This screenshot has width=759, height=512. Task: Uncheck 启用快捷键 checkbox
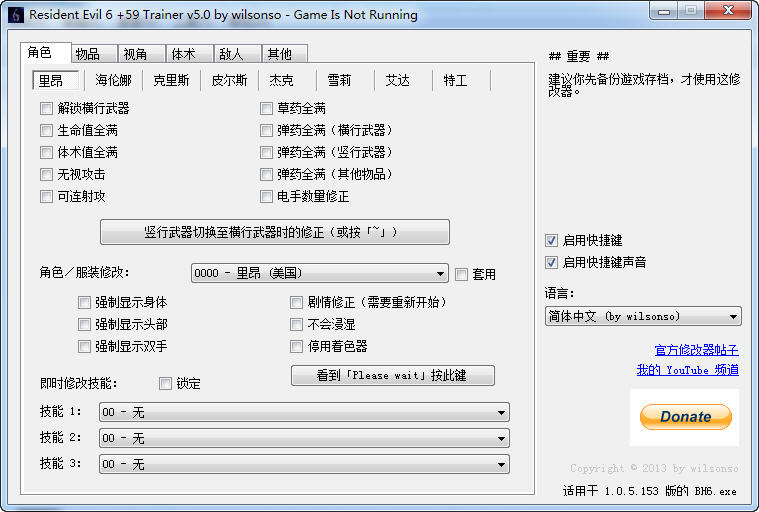tap(551, 241)
